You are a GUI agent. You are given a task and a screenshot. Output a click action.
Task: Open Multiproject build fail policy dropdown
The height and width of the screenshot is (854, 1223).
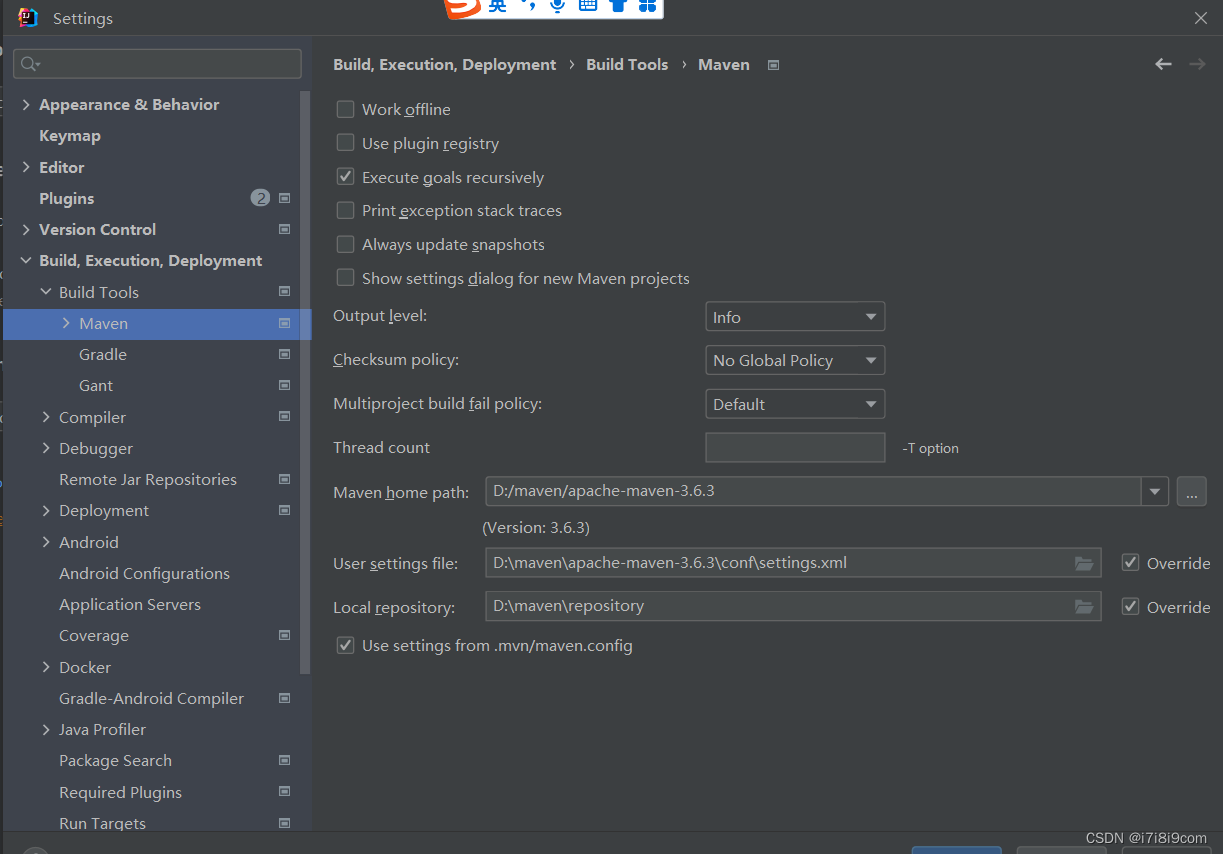point(795,404)
